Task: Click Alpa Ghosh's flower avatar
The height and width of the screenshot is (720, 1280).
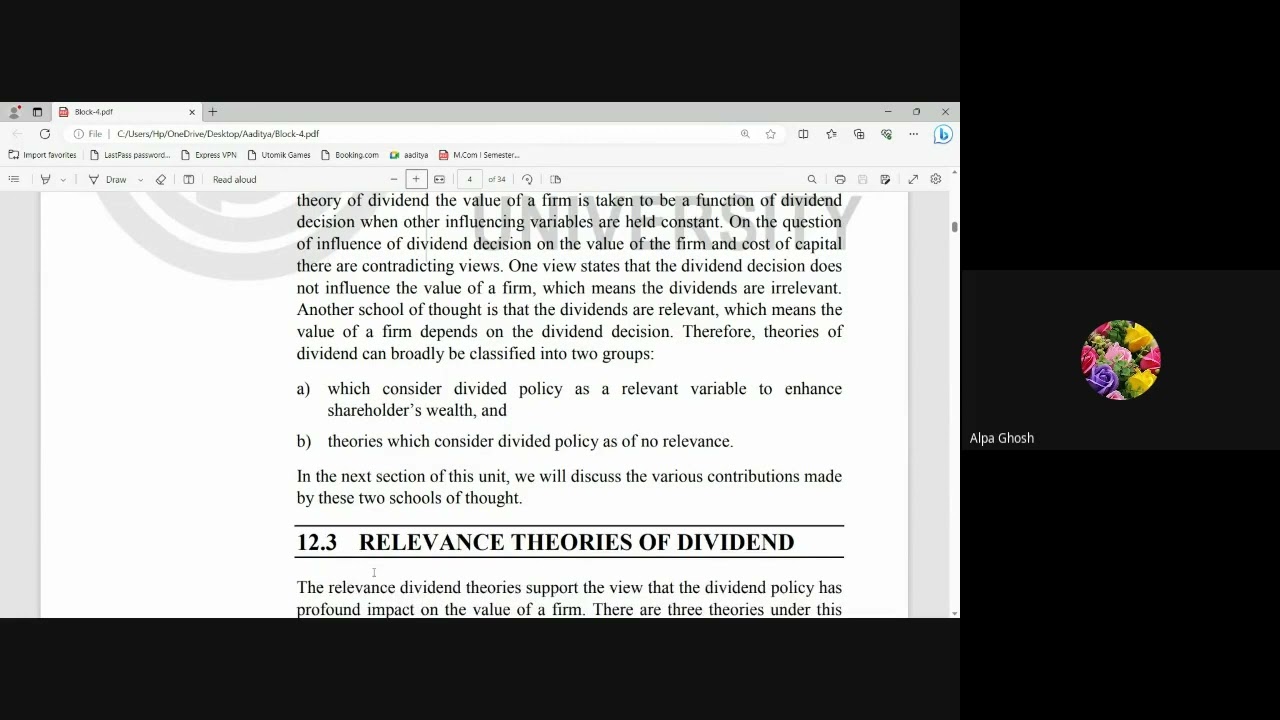Action: coord(1121,360)
